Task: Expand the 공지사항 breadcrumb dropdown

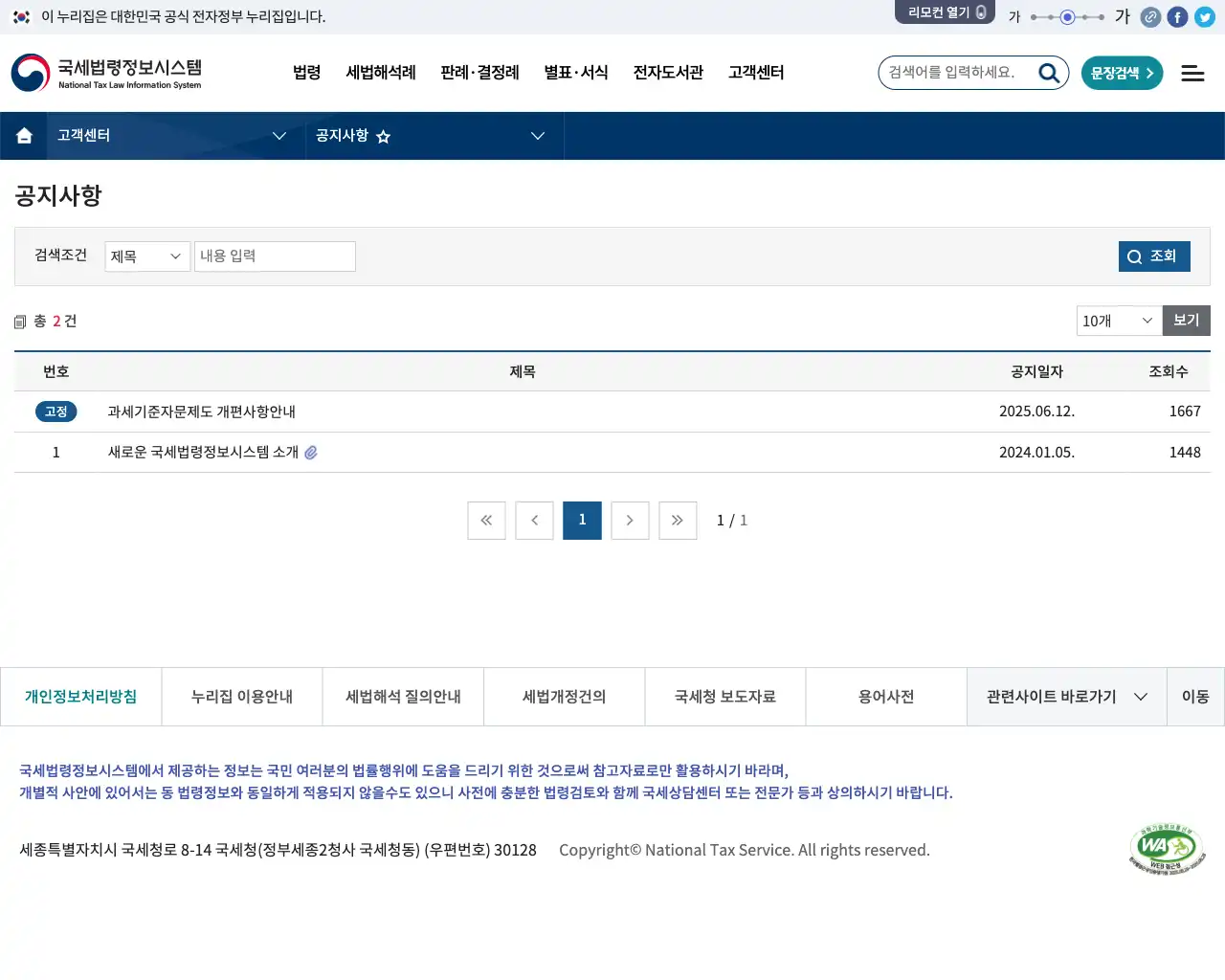Action: click(x=434, y=136)
